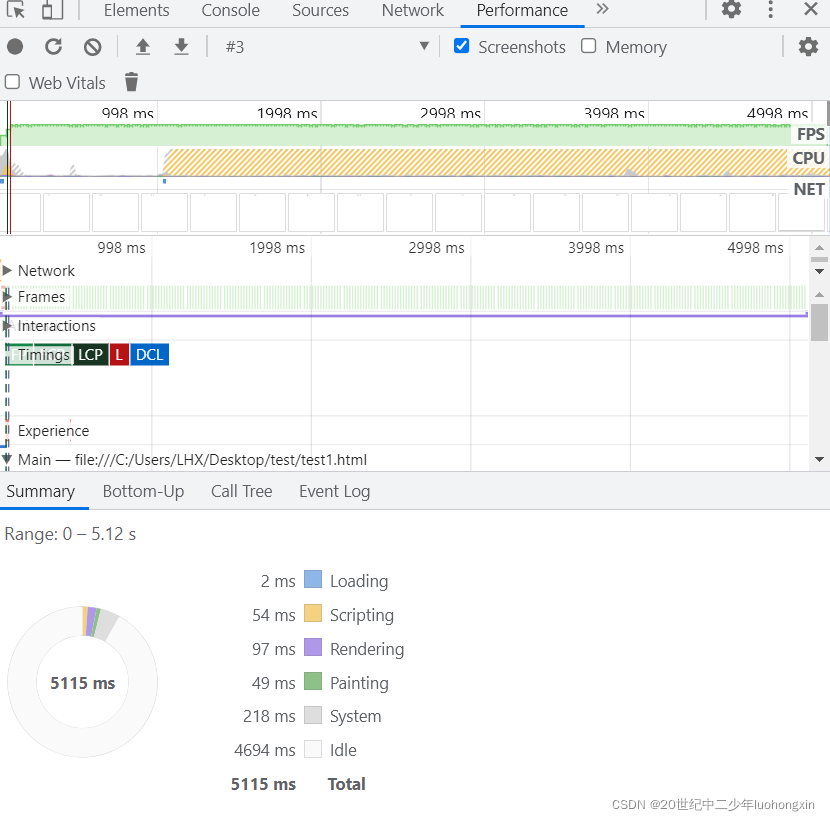Uncheck the Screenshots checkbox
The height and width of the screenshot is (821, 830).
click(462, 46)
